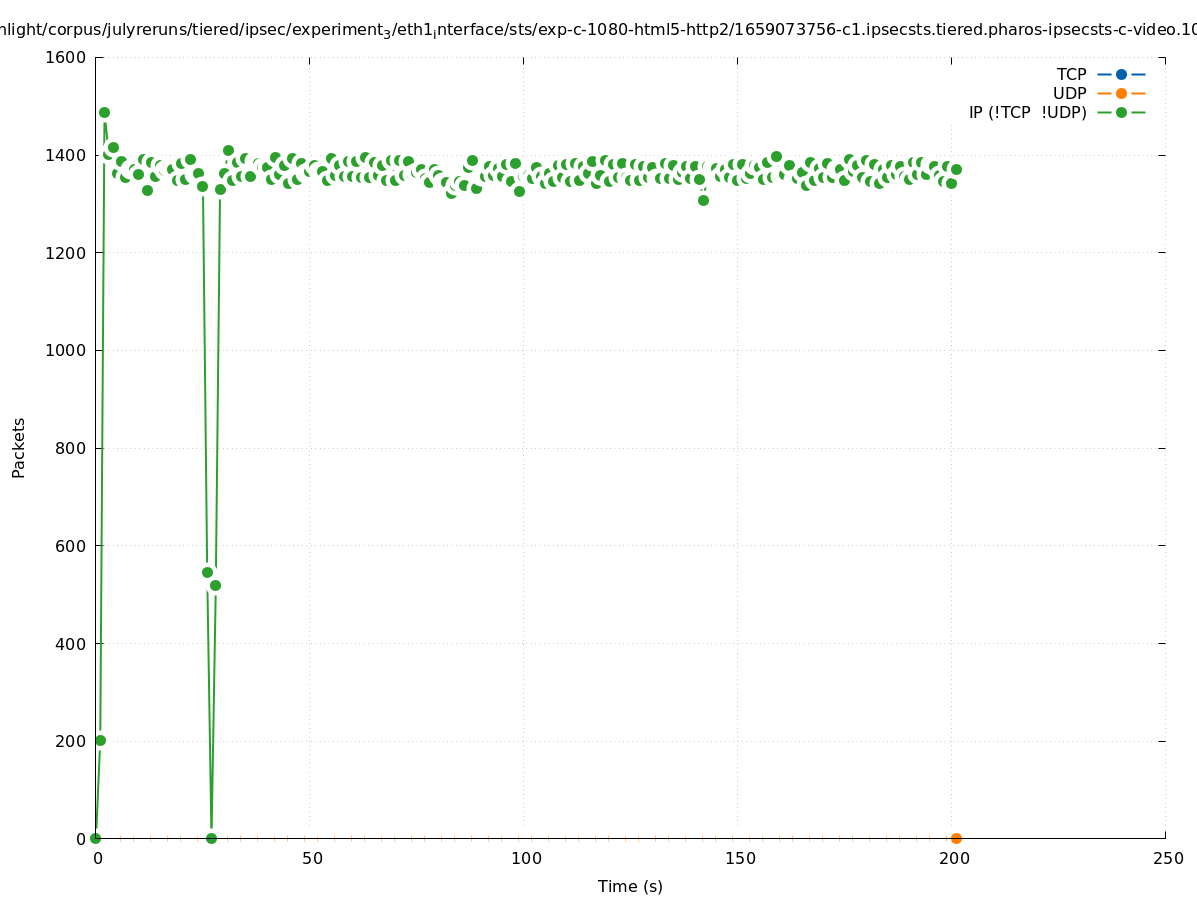Click the last green data point of the series
The width and height of the screenshot is (1197, 900).
coord(956,169)
